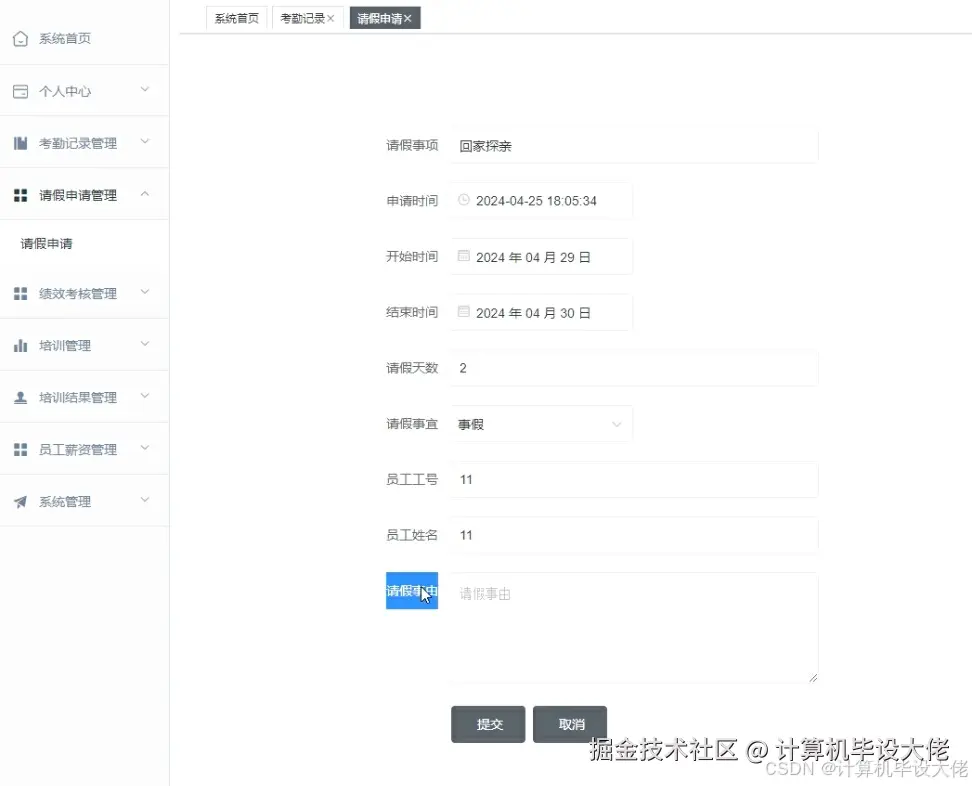This screenshot has width=972, height=786.
Task: Select the 个人中心 sidebar icon
Action: [22, 90]
